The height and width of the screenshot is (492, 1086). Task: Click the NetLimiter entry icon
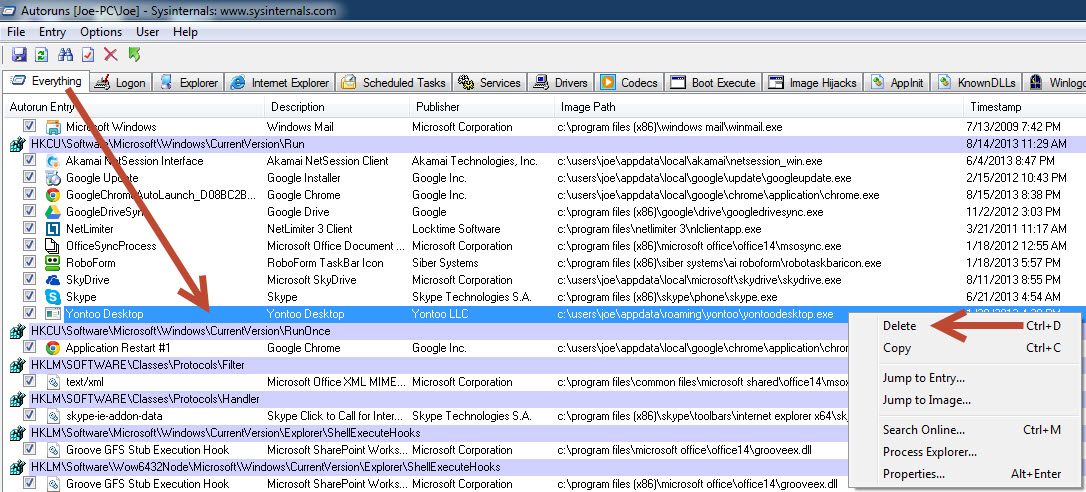(53, 229)
